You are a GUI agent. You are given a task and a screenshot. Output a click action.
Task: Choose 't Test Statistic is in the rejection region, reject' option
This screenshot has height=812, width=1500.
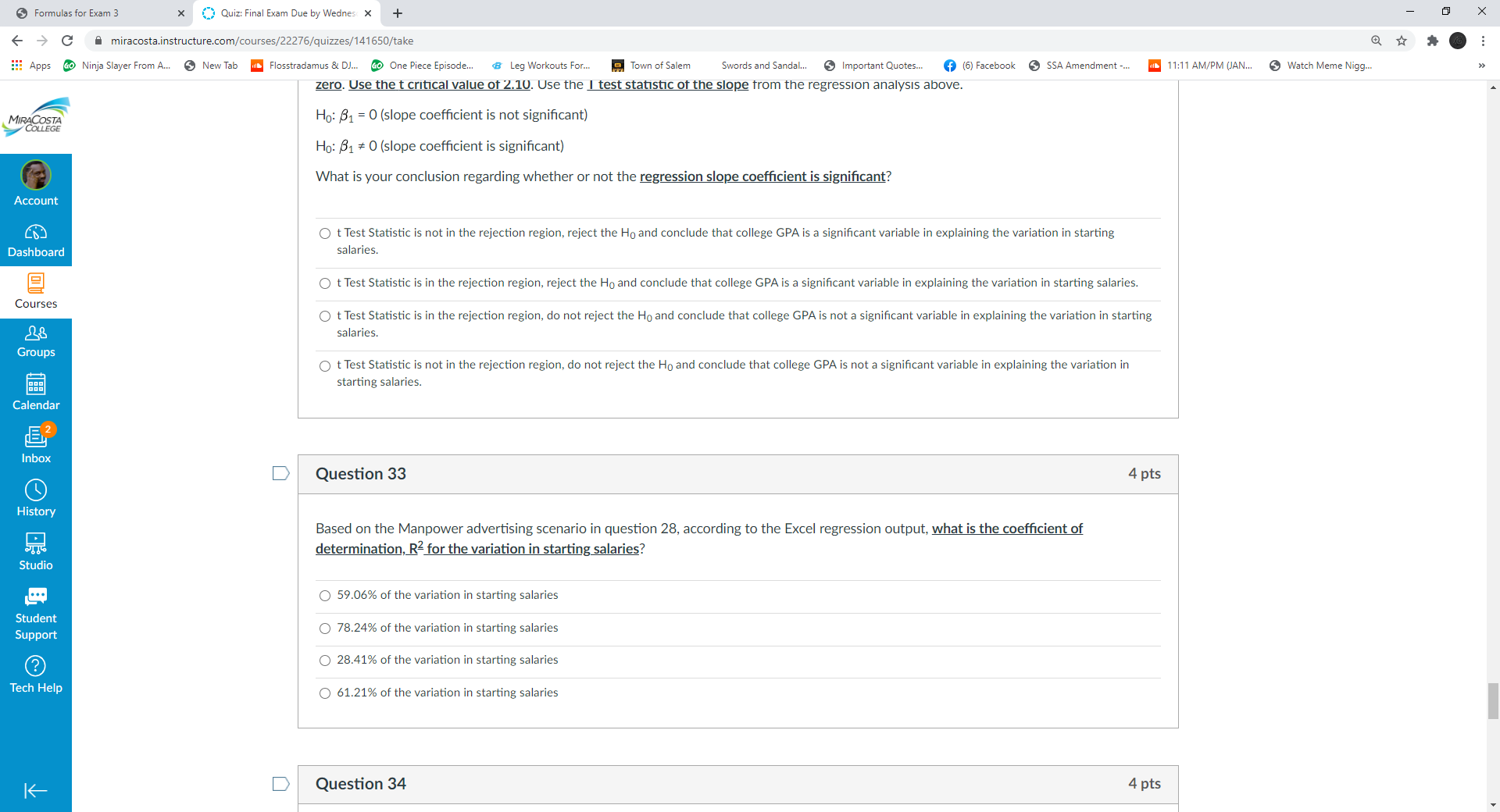[x=324, y=283]
